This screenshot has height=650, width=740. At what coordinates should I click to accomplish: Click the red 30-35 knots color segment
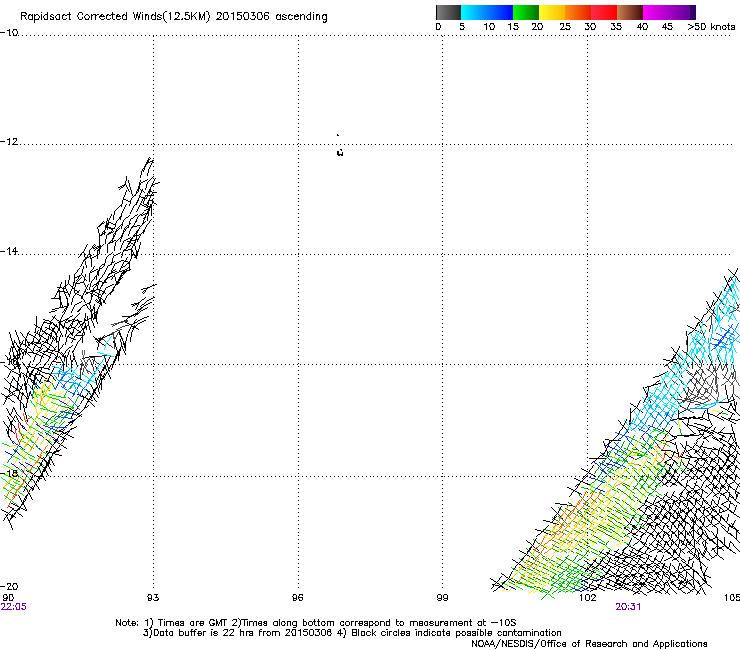[604, 12]
